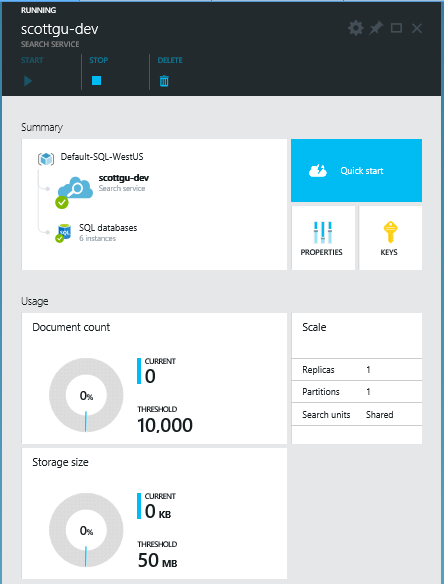Click the Start play icon

(x=28, y=81)
